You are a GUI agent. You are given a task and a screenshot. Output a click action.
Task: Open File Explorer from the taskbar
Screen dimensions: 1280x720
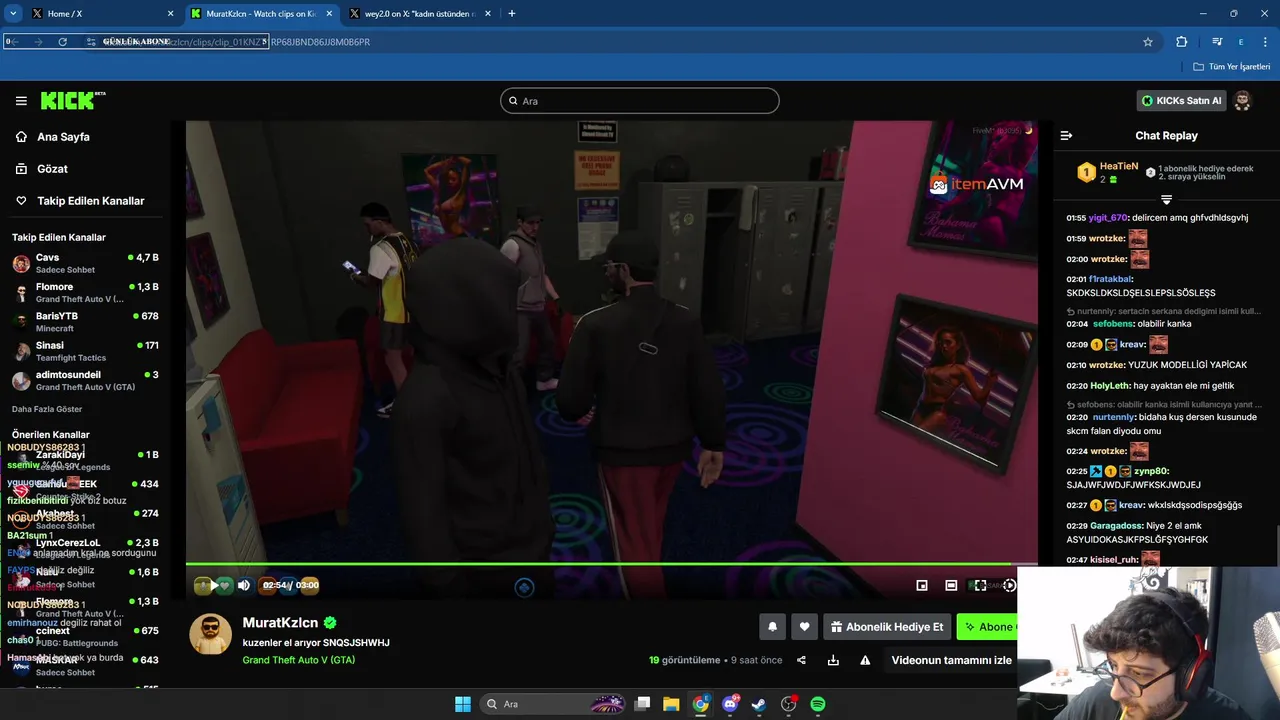point(671,704)
